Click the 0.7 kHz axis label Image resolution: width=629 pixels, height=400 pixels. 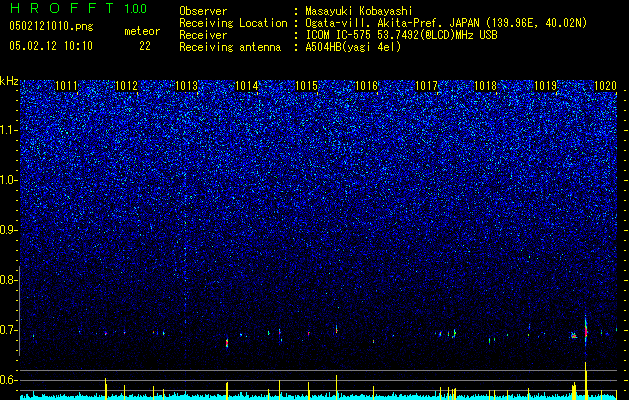pyautogui.click(x=8, y=330)
